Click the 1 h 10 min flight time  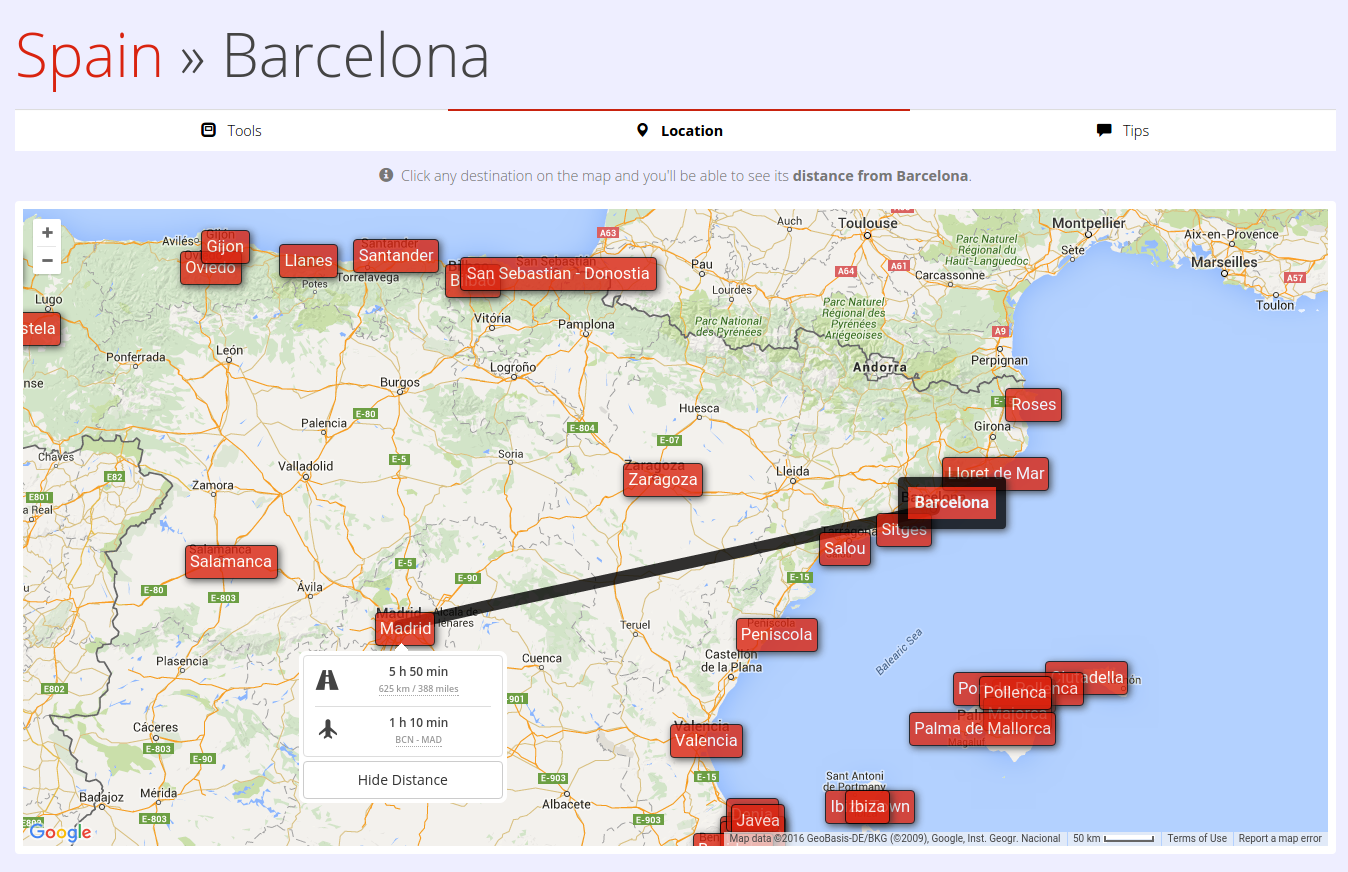tap(418, 722)
